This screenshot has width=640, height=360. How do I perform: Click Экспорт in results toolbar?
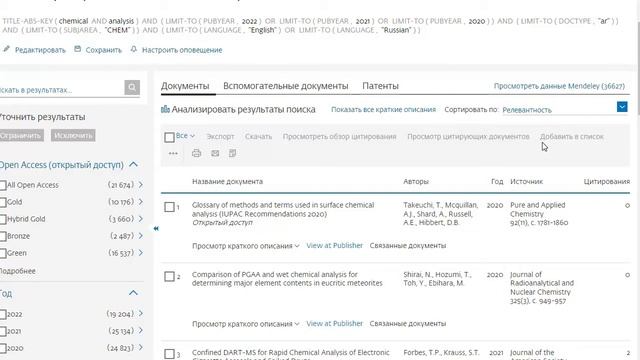click(220, 136)
